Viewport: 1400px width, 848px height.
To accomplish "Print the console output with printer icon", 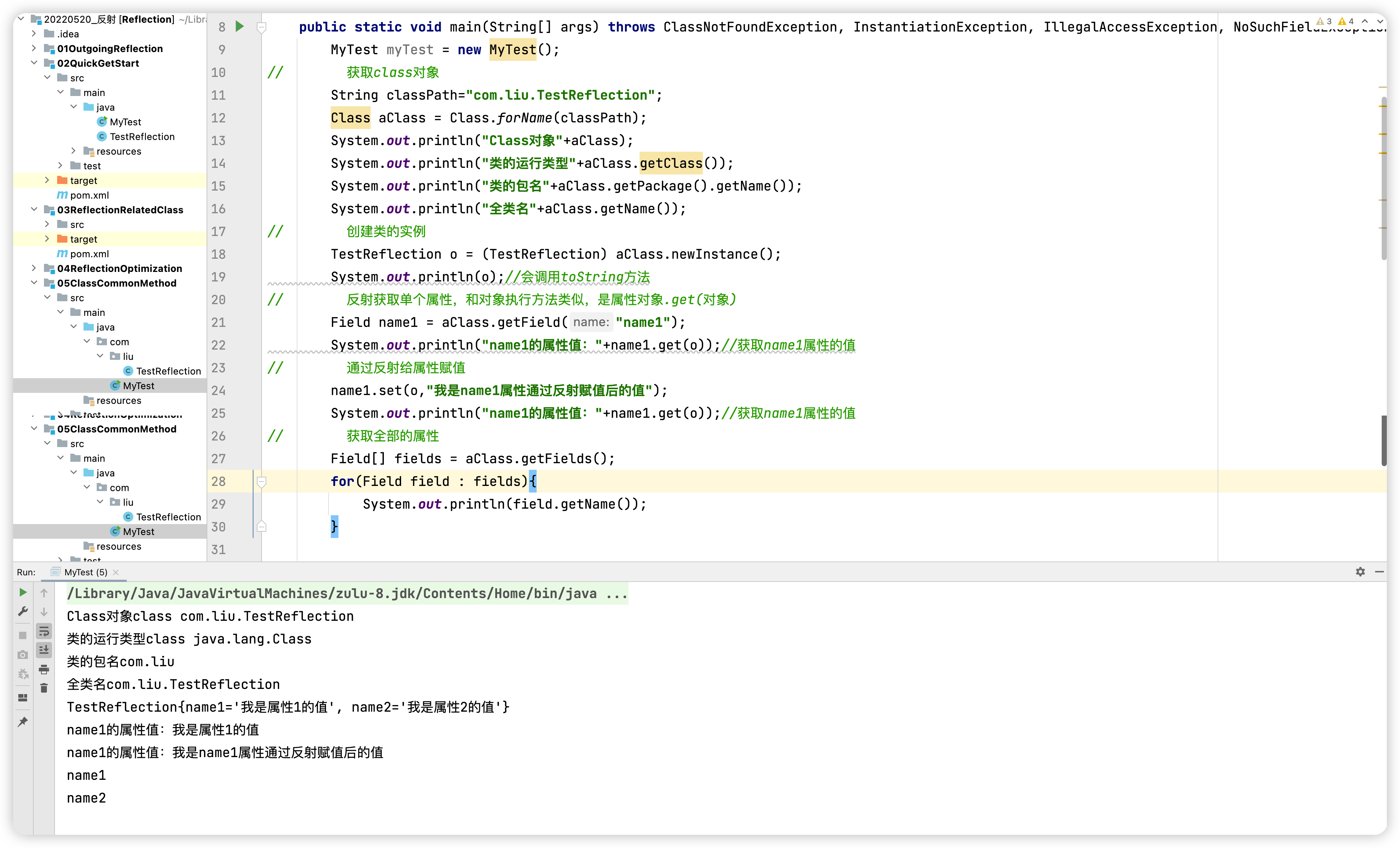I will pyautogui.click(x=44, y=670).
